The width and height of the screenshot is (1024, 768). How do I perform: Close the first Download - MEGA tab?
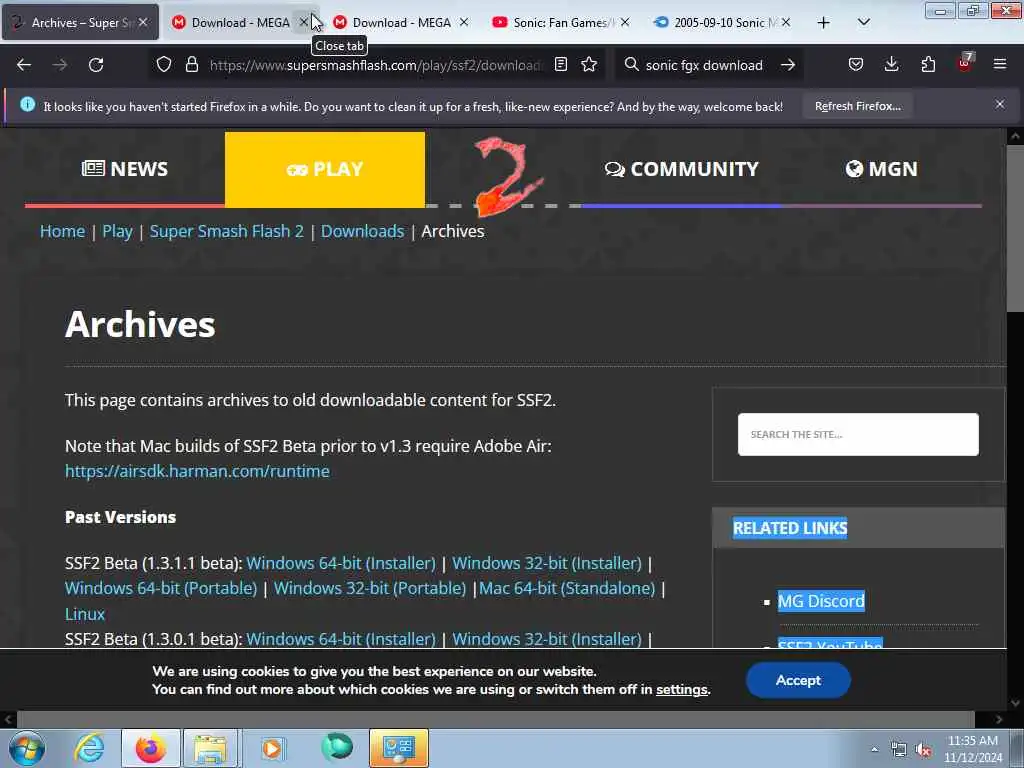point(304,23)
